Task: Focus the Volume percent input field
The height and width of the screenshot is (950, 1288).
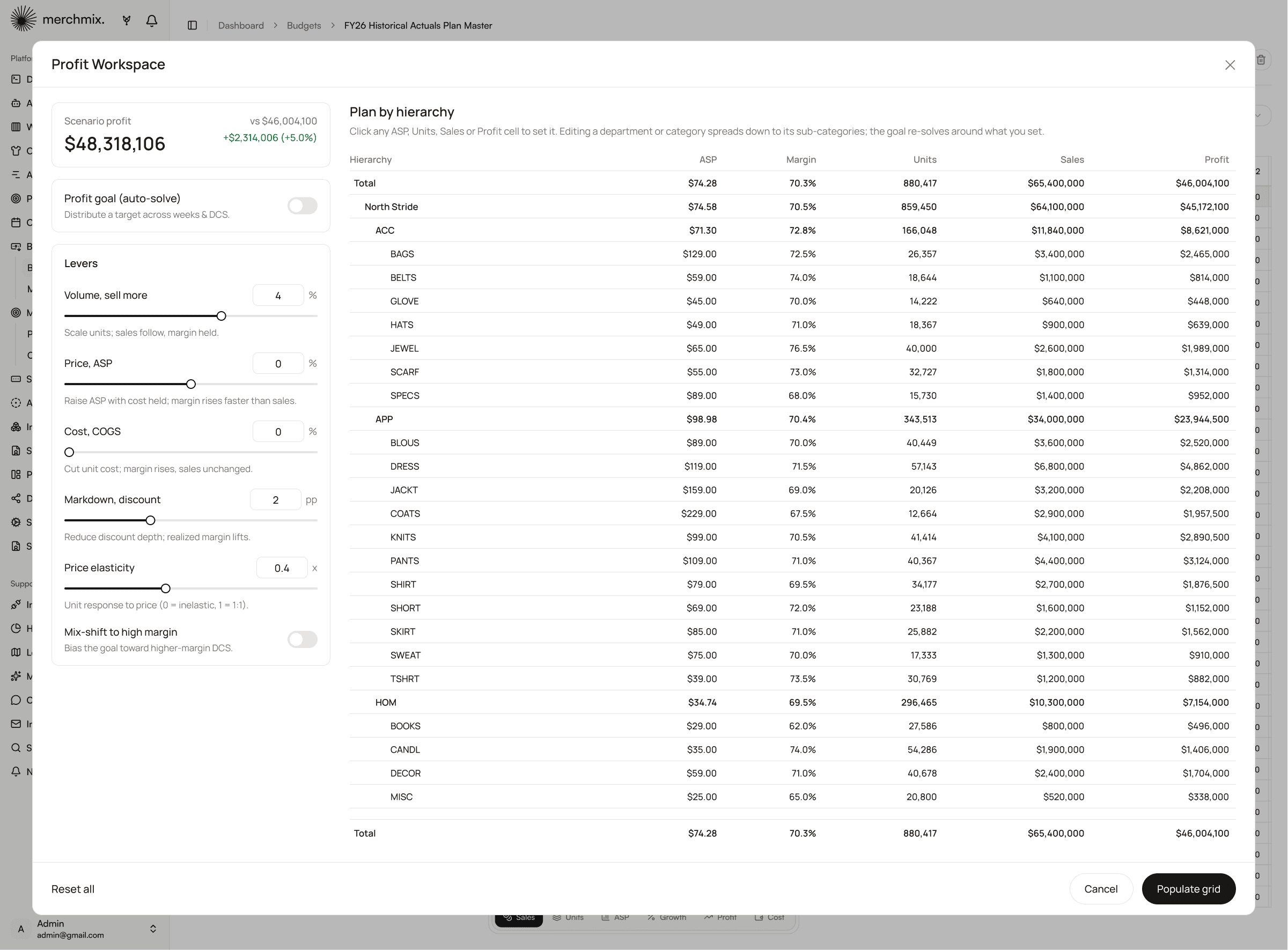Action: click(x=278, y=296)
